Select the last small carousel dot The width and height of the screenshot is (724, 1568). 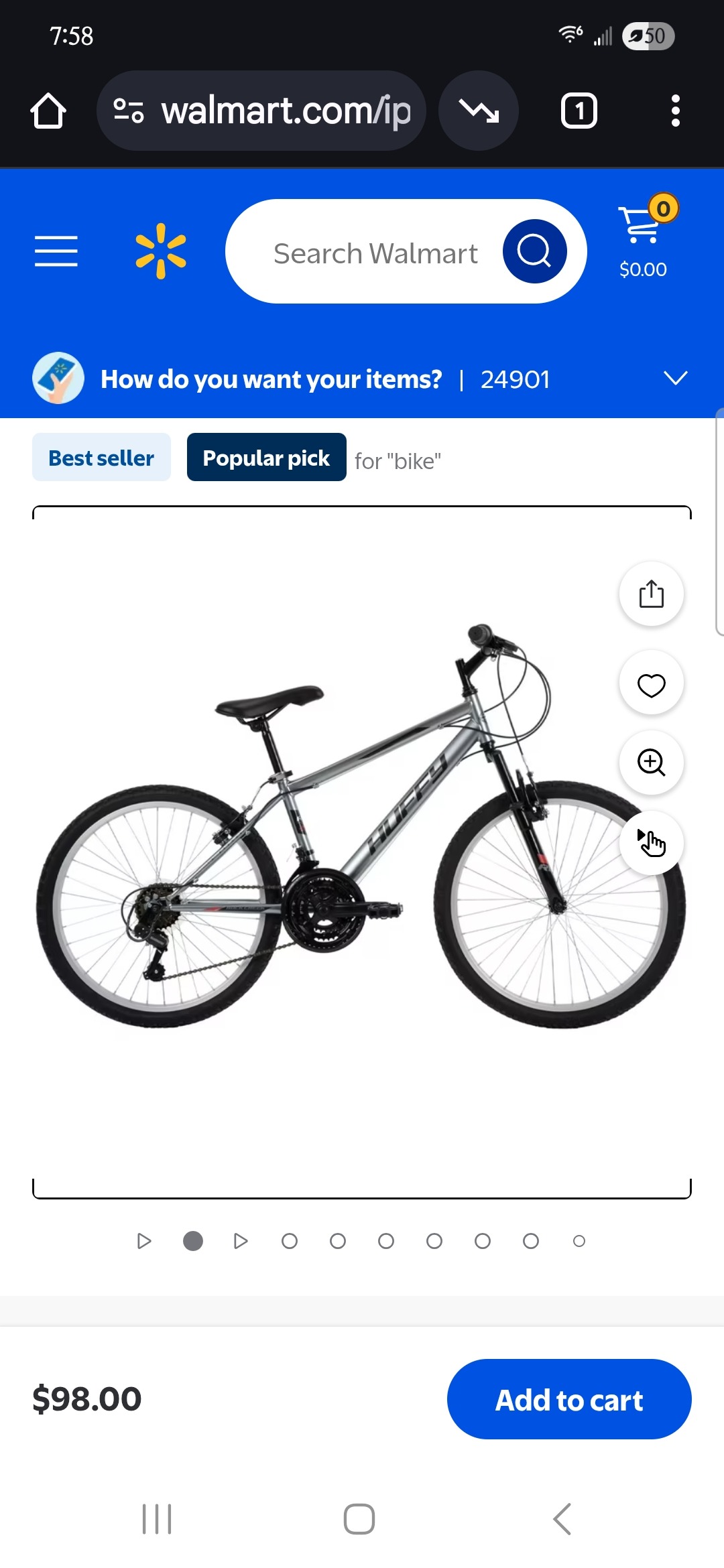(x=579, y=1241)
